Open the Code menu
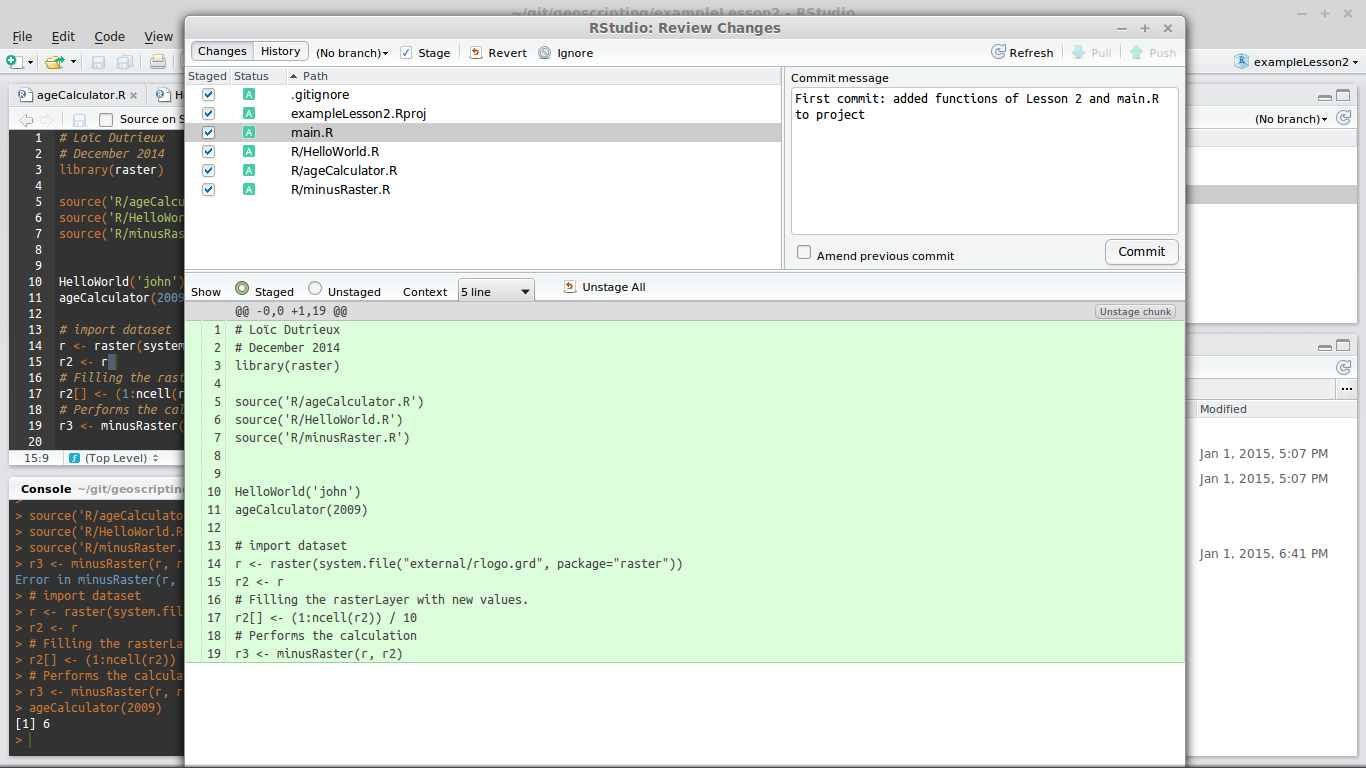 pyautogui.click(x=109, y=36)
